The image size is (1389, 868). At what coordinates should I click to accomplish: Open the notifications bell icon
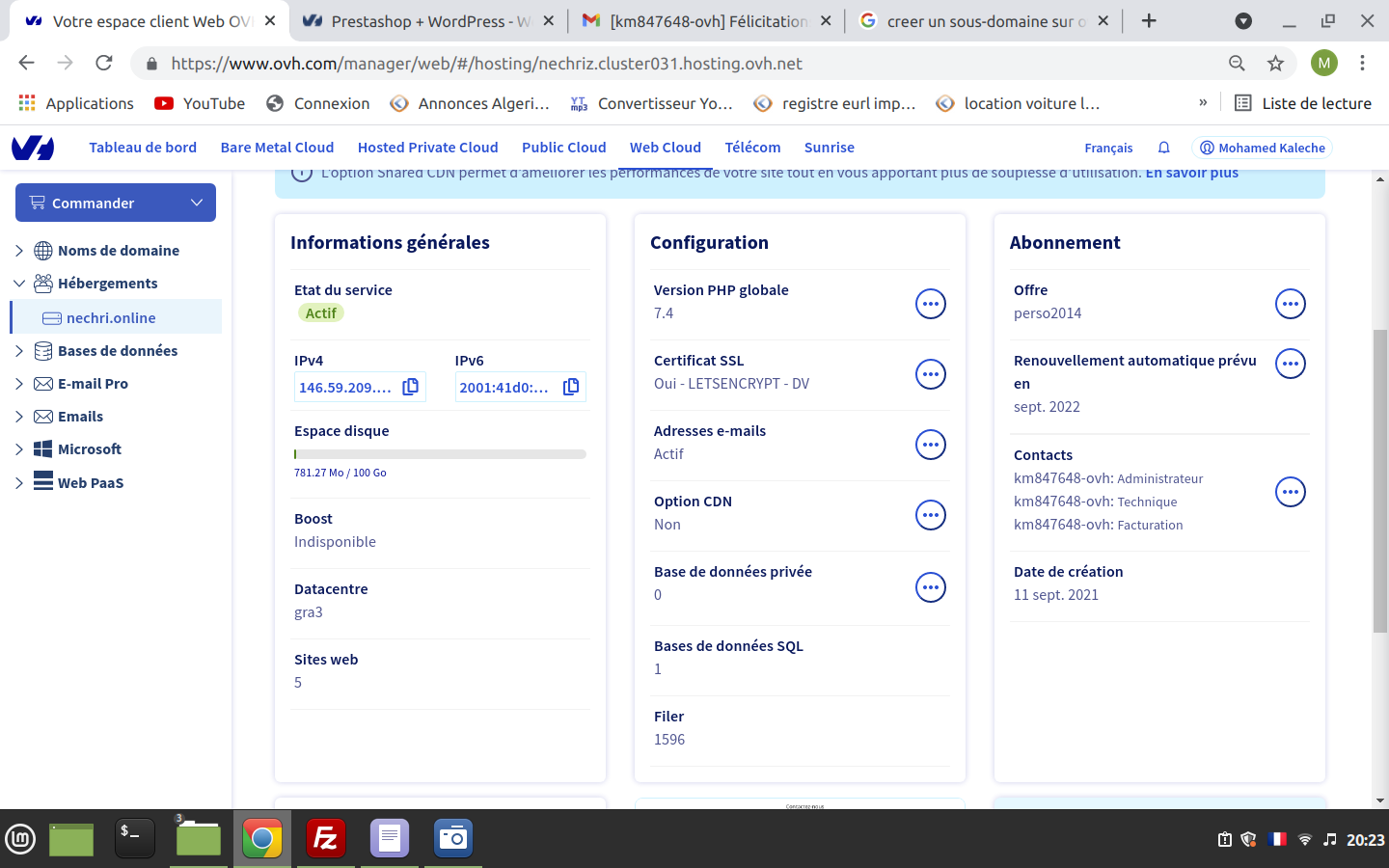pyautogui.click(x=1164, y=148)
